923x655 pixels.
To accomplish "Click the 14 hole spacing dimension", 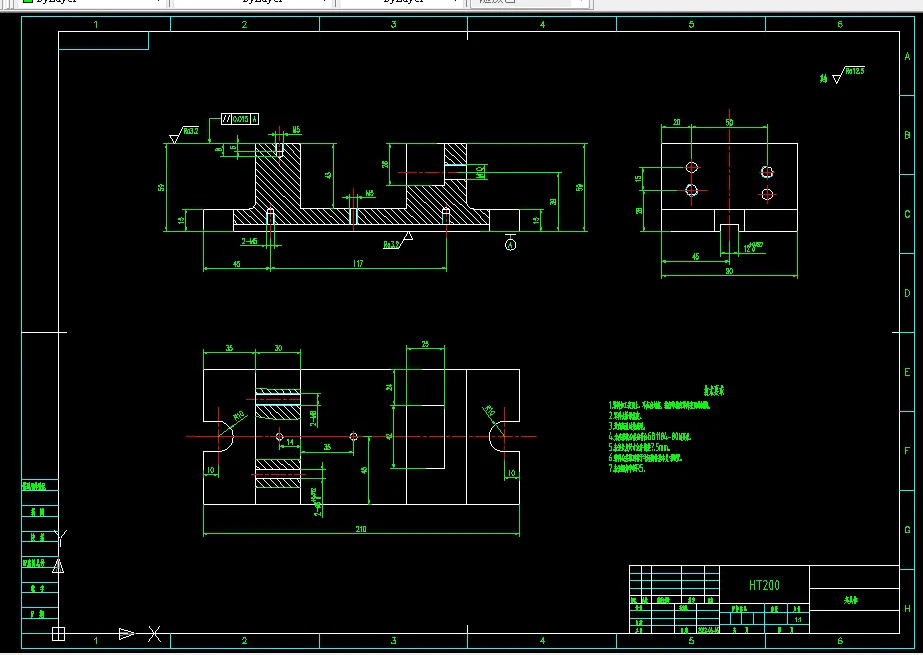I will tap(290, 442).
